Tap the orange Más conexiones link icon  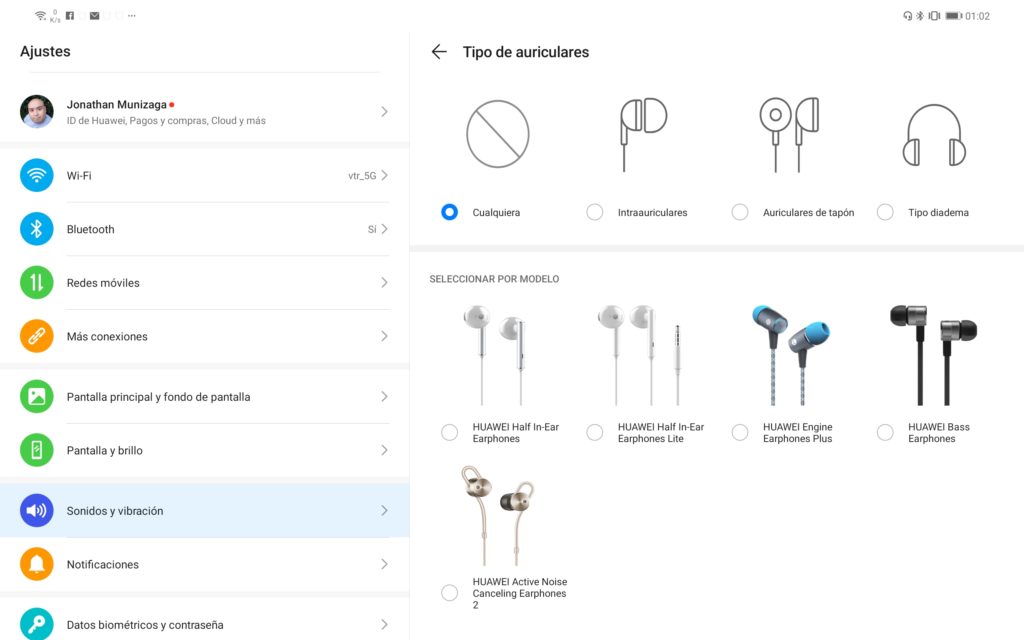37,336
